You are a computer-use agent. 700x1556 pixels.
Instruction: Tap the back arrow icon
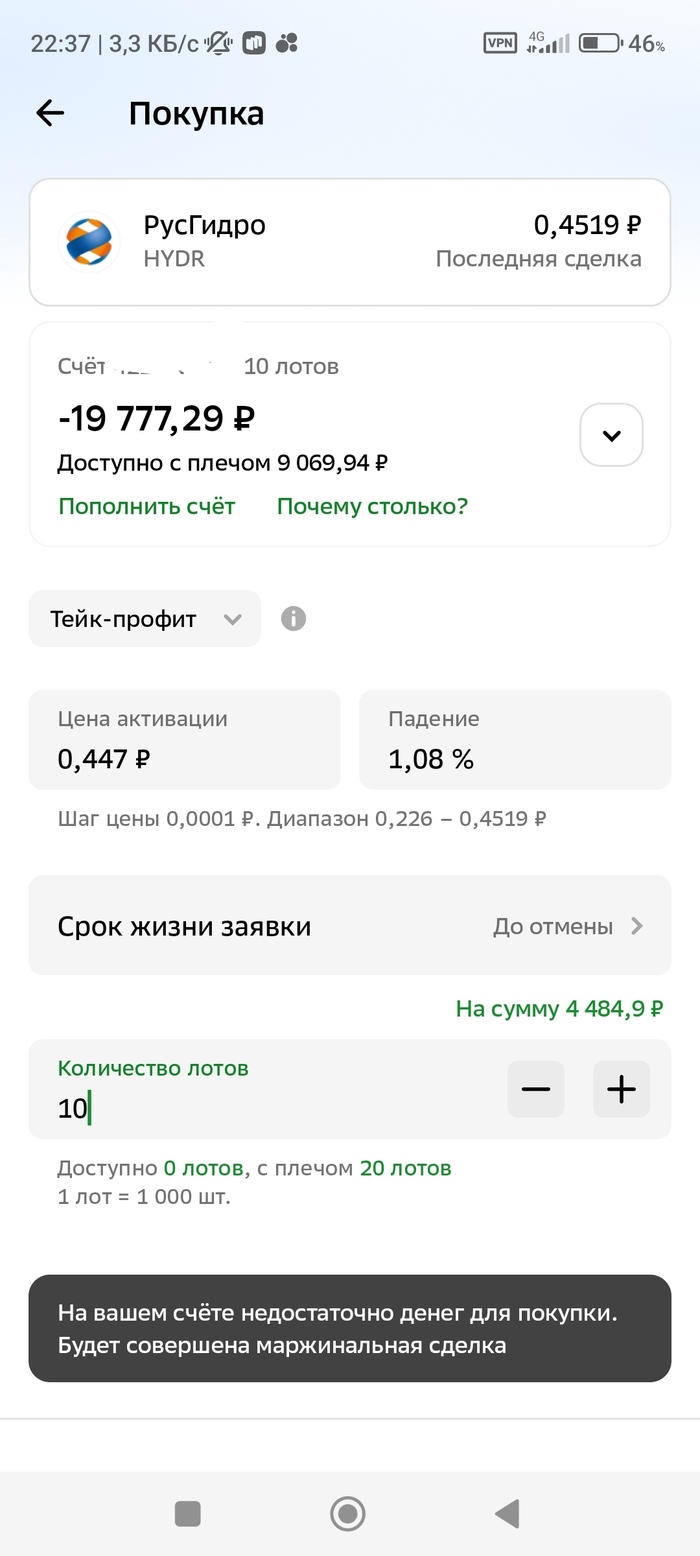(x=50, y=113)
